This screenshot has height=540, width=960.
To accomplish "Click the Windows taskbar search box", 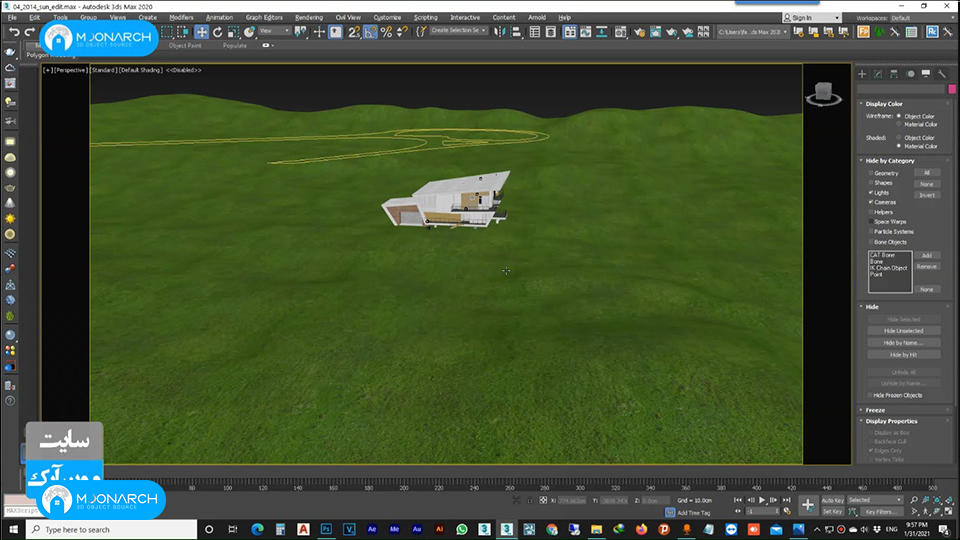I will [112, 530].
